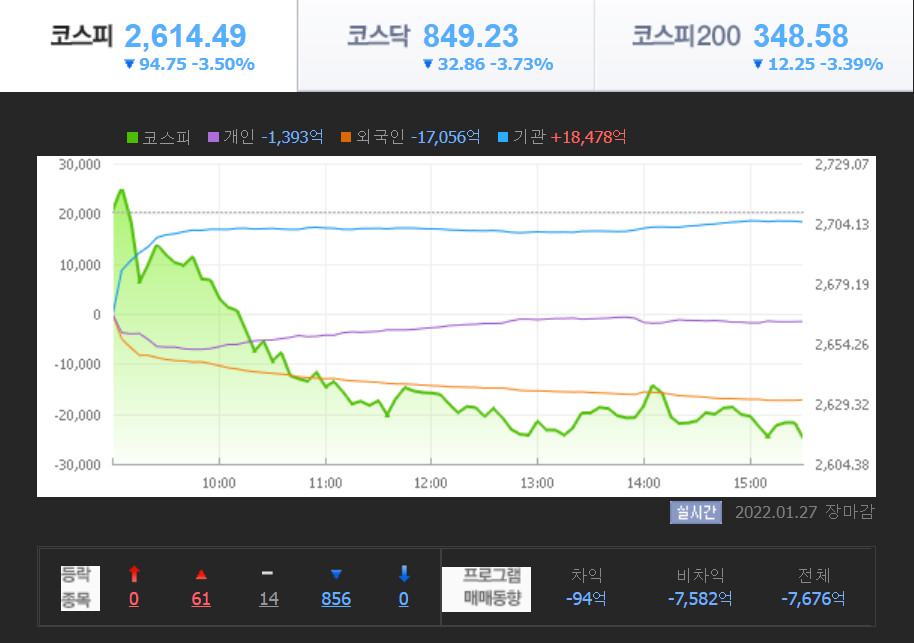Viewport: 914px width, 643px height.
Task: Click the 코스닥 down-arrow change icon
Action: [428, 64]
